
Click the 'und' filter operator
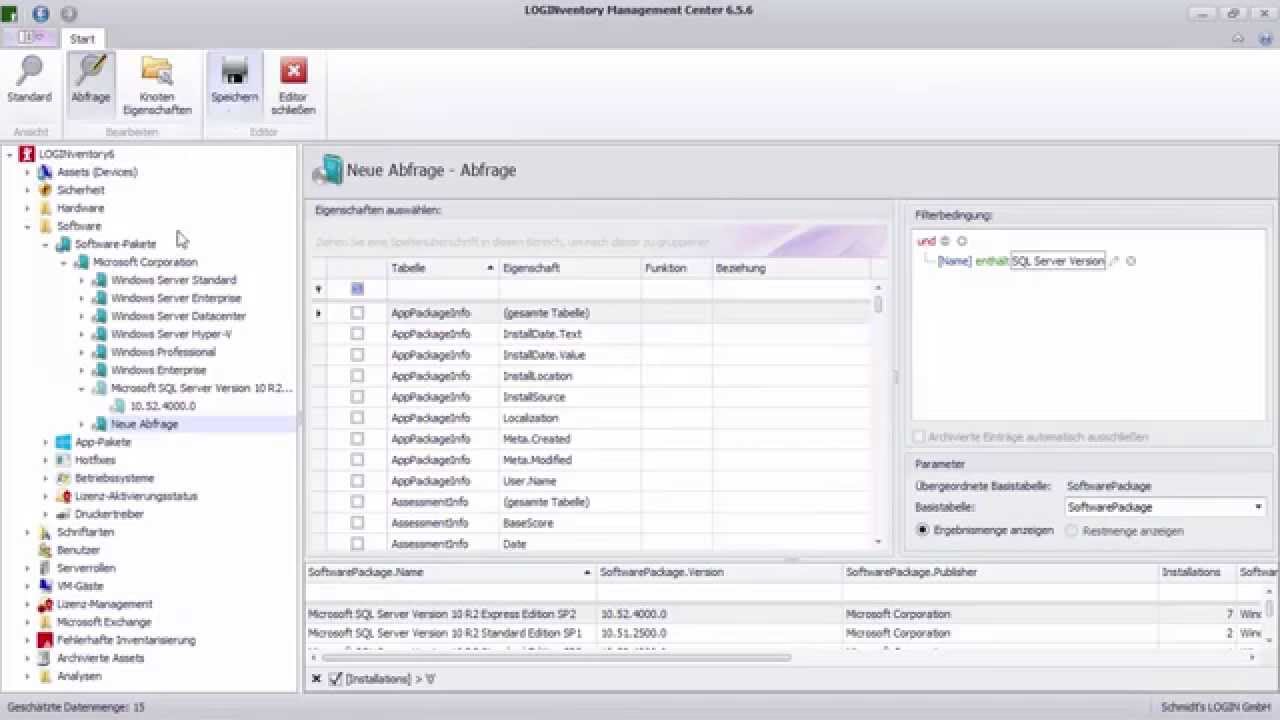coord(926,241)
